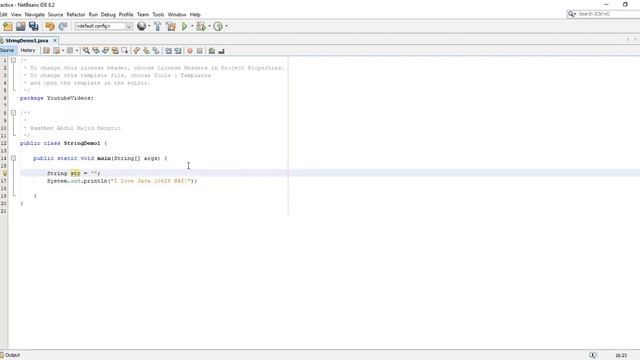Go to Previous Bookmark icon
Viewport: 640px width, 360px height.
(x=137, y=51)
